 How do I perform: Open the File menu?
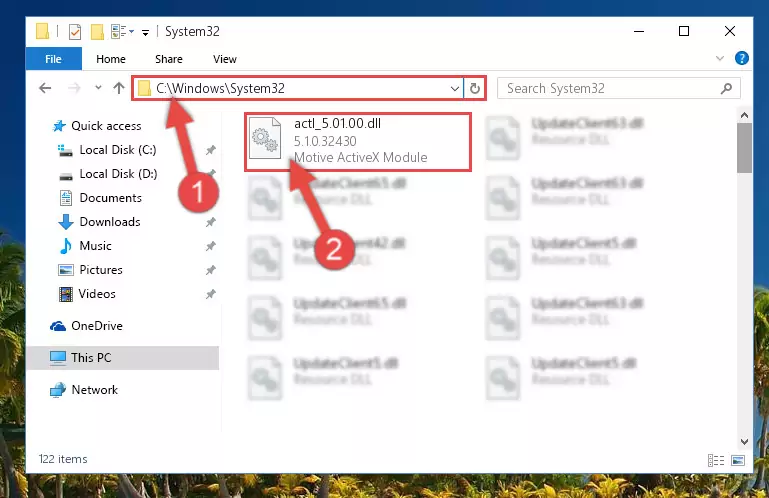tap(53, 59)
